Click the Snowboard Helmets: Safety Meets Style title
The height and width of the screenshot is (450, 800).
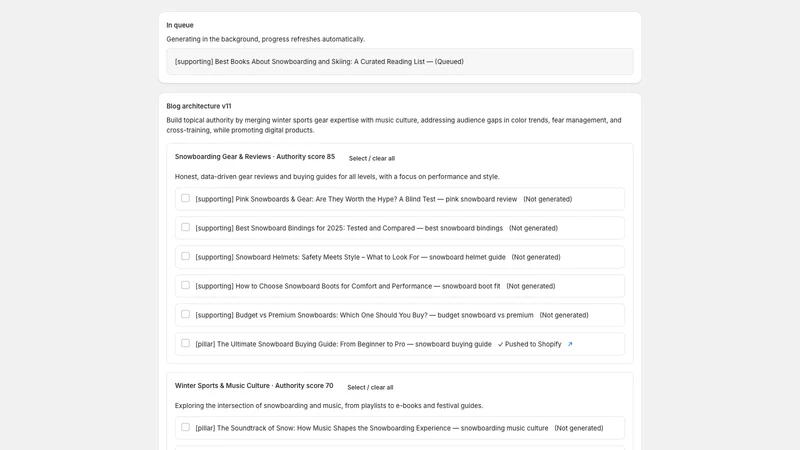point(351,258)
